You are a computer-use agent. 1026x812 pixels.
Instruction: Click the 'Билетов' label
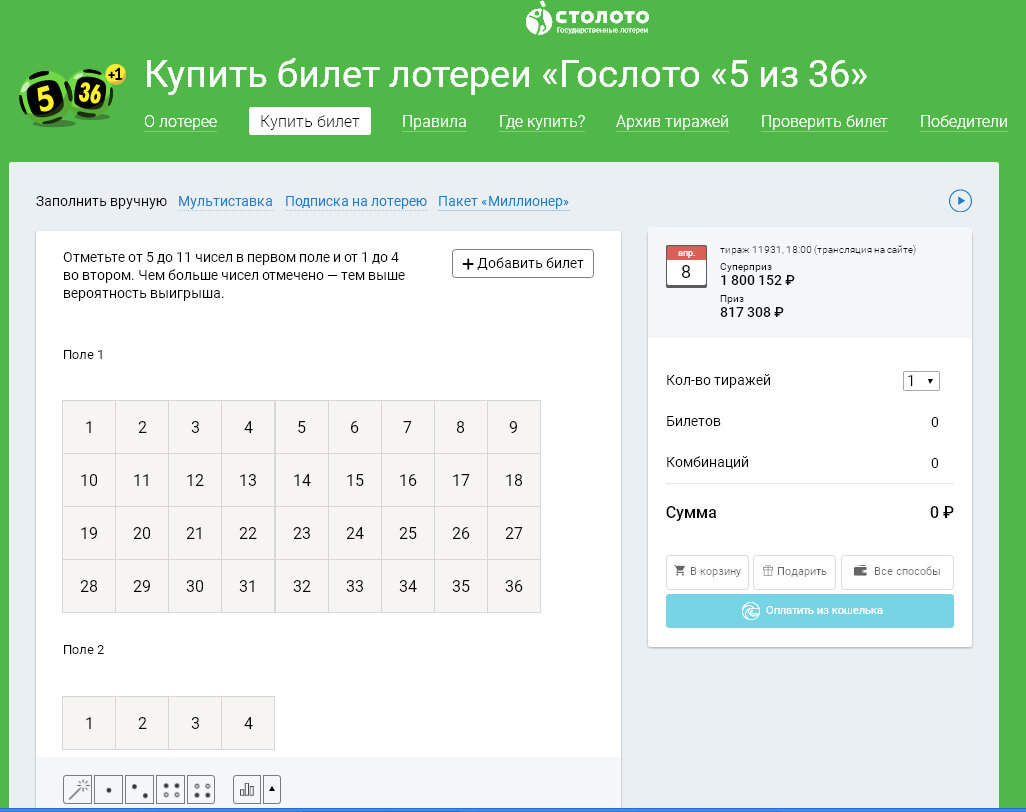693,421
